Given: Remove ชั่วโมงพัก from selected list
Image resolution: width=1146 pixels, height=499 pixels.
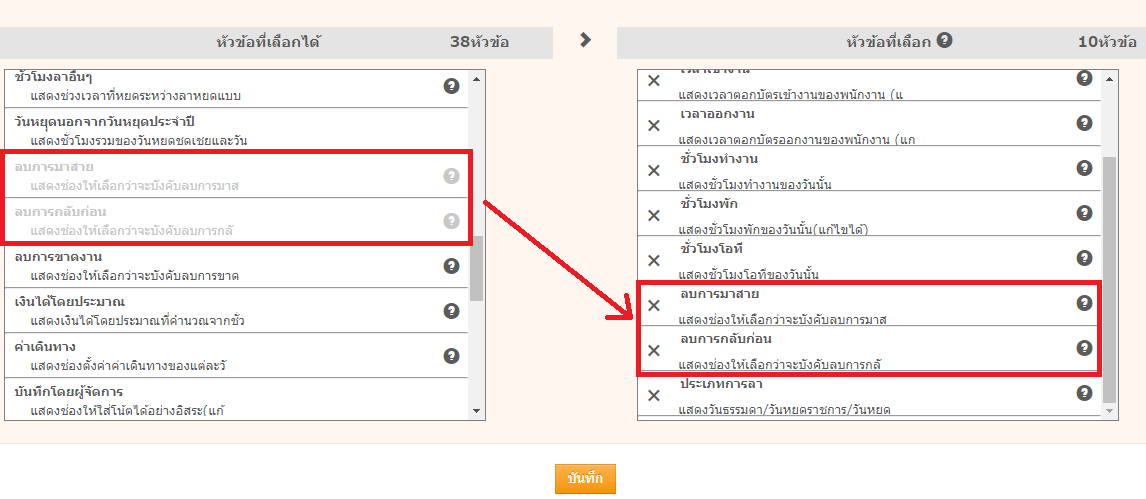Looking at the screenshot, I should pyautogui.click(x=654, y=215).
